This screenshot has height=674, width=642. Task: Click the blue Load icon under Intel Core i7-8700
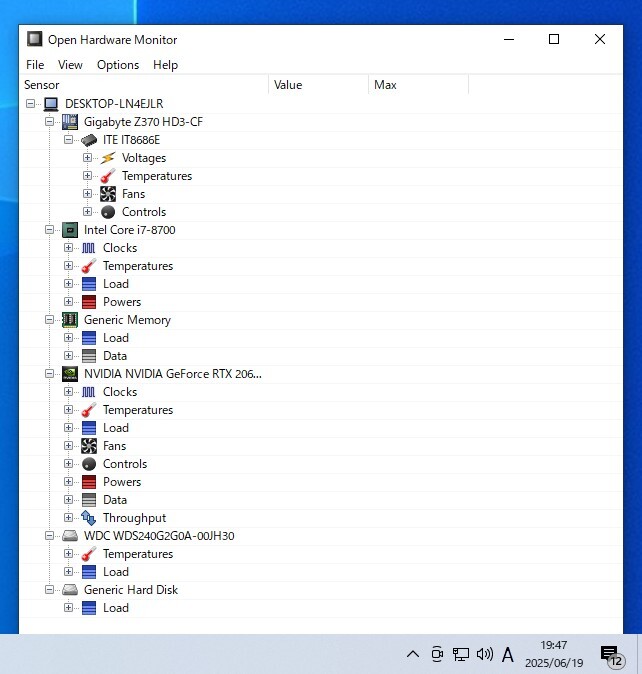coord(89,284)
